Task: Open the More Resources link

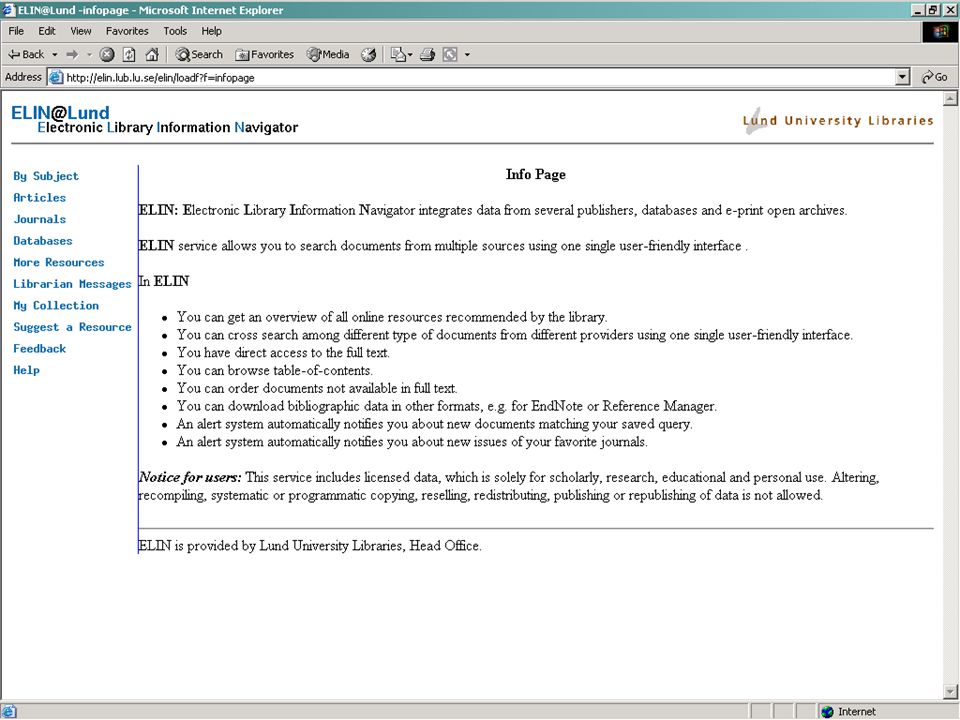Action: [59, 262]
